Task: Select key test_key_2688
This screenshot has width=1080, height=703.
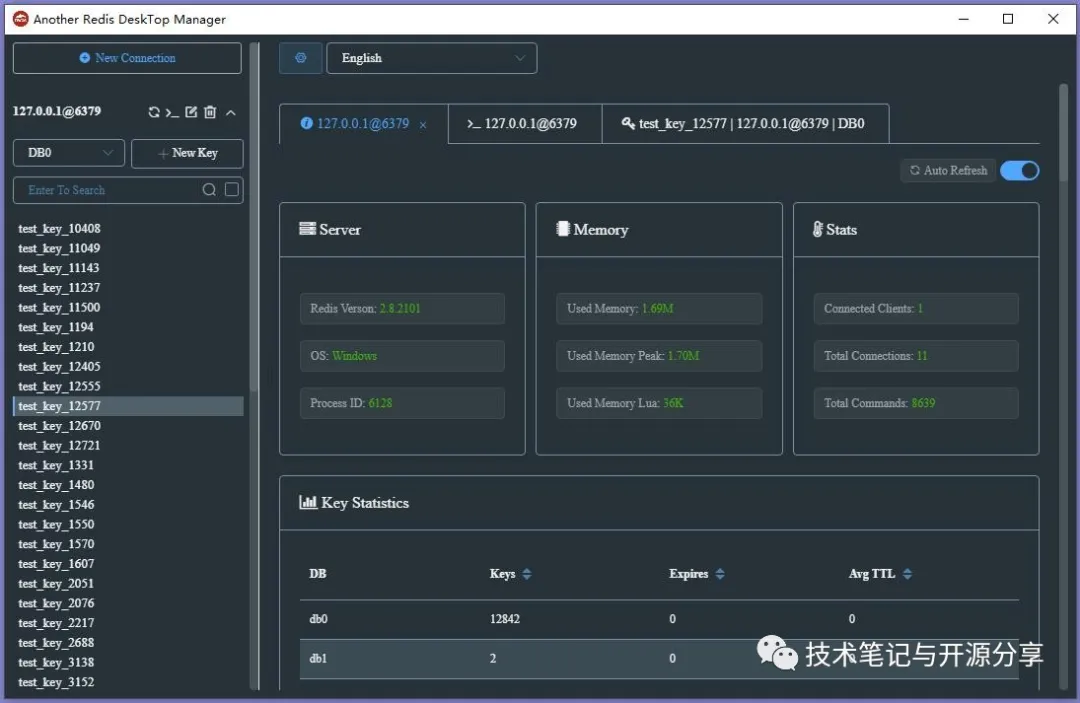Action: tap(128, 643)
